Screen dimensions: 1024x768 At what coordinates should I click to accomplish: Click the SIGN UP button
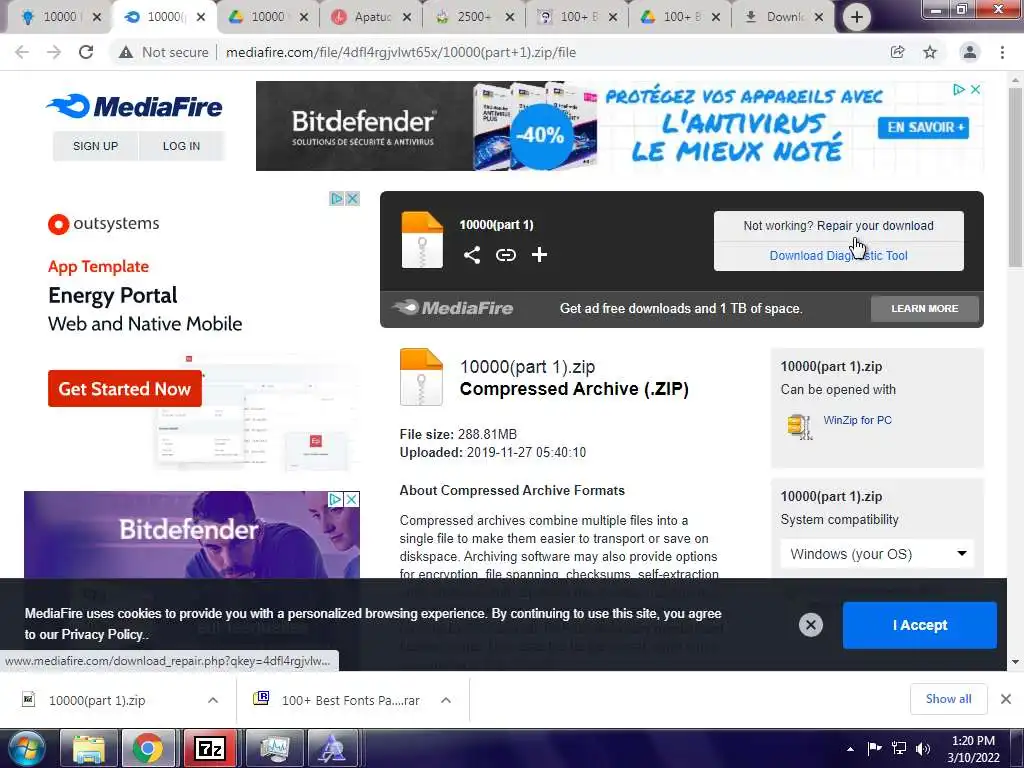[95, 146]
